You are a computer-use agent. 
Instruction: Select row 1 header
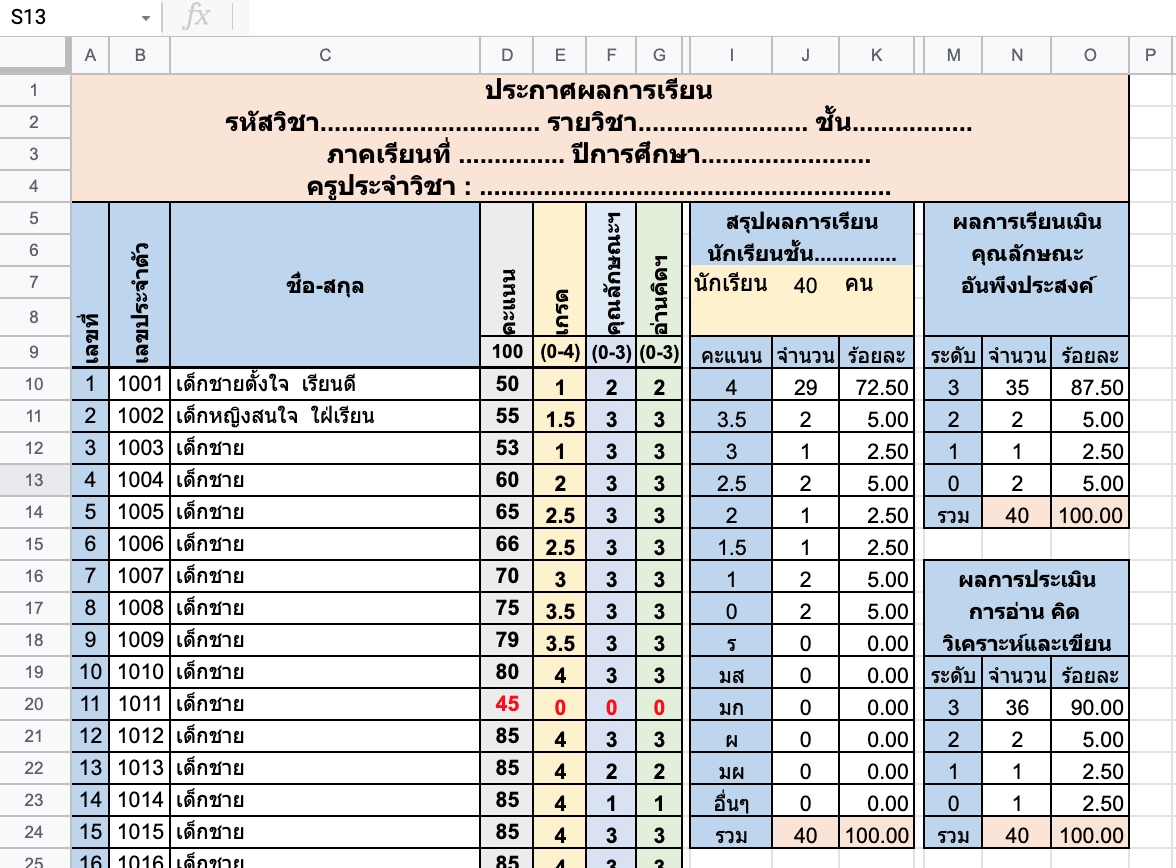coord(34,90)
